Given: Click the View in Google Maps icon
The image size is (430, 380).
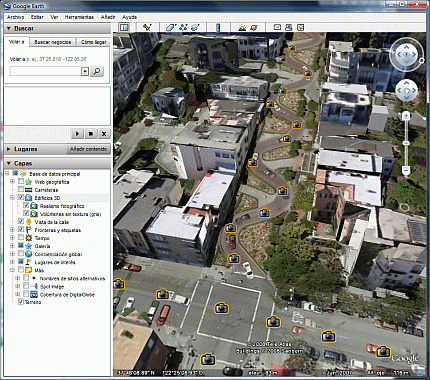Looking at the screenshot, I should 301,27.
